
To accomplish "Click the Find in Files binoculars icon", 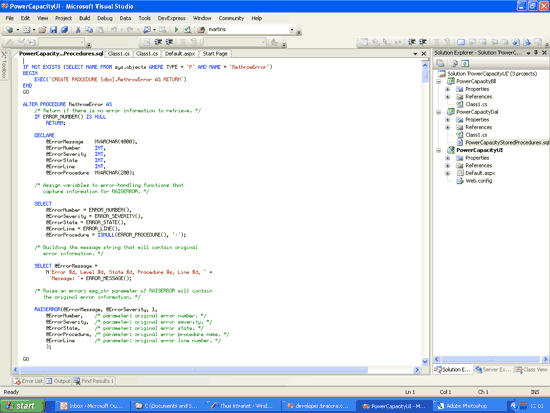I will [x=201, y=30].
